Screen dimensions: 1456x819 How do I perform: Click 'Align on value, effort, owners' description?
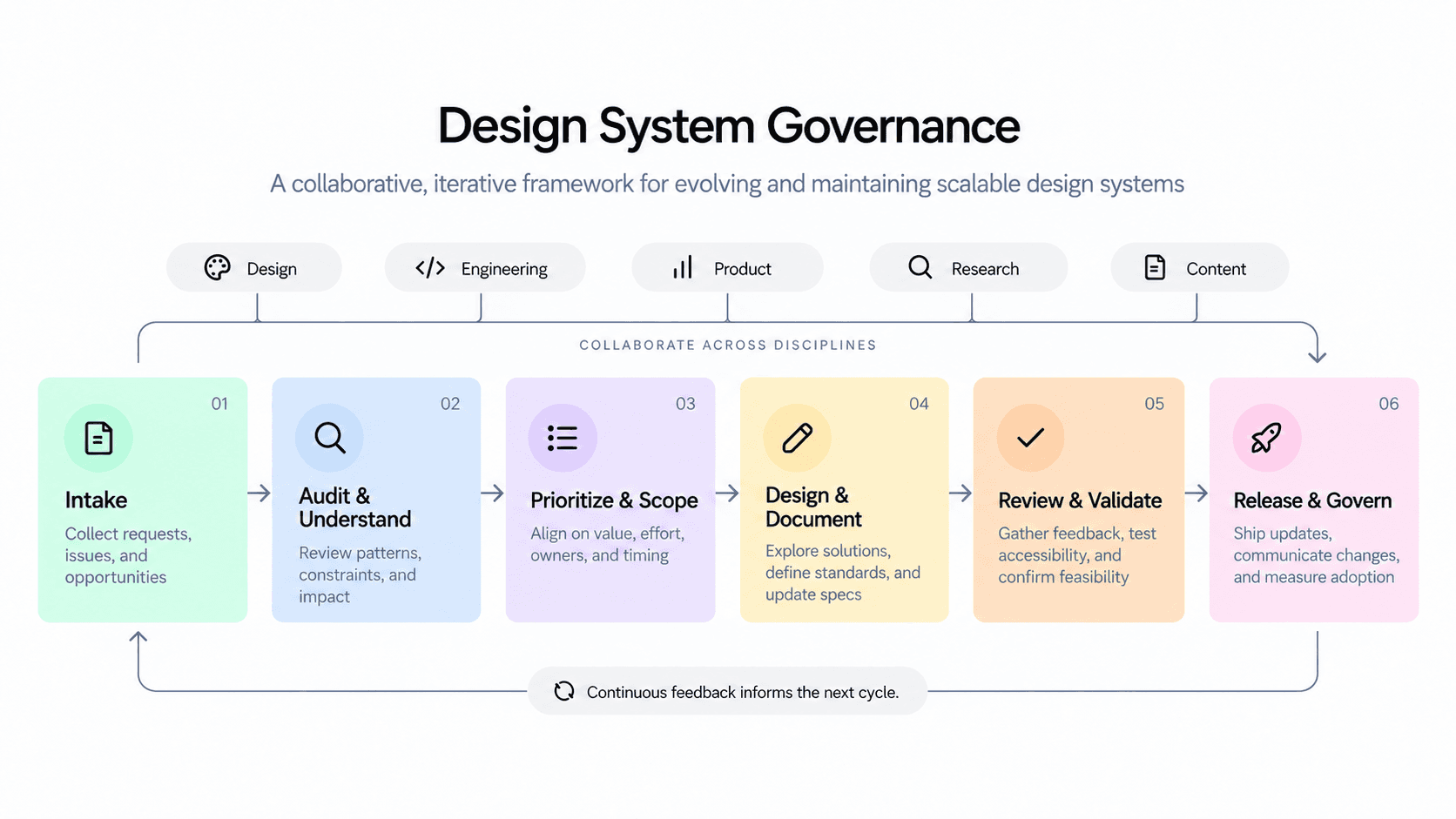click(x=607, y=544)
